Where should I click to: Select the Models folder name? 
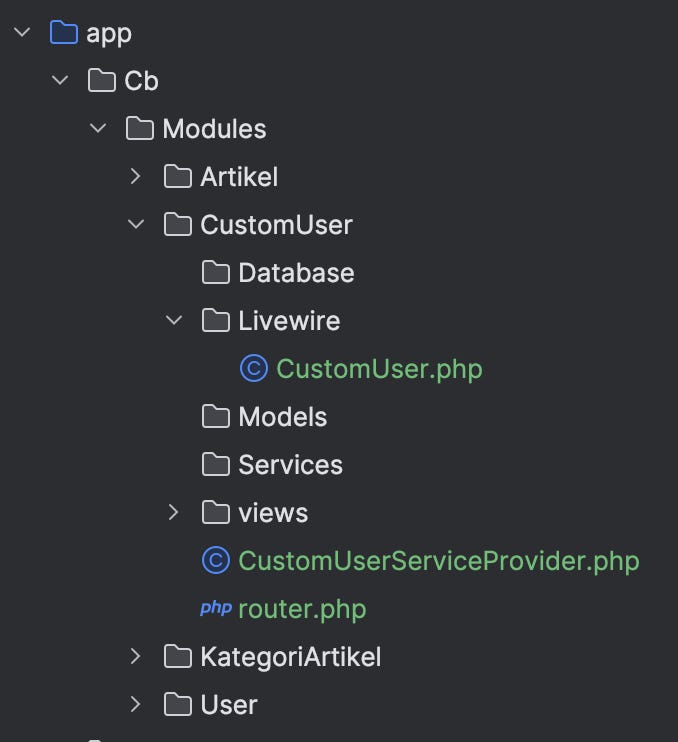coord(282,416)
